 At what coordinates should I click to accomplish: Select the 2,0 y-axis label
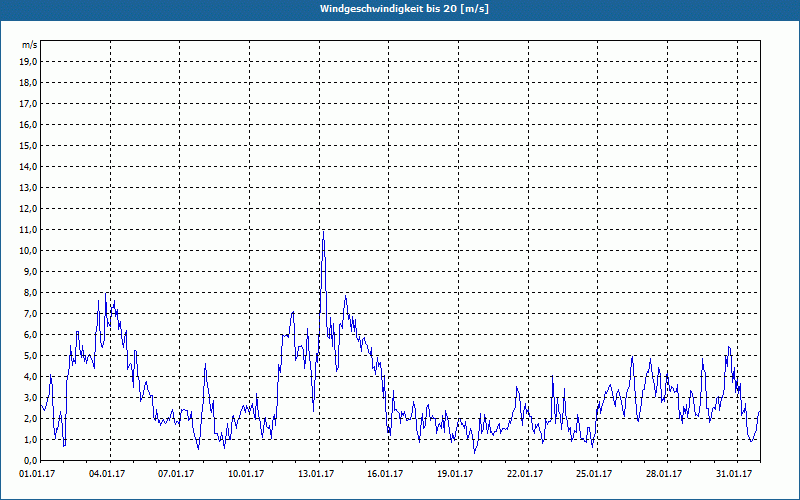(x=30, y=418)
